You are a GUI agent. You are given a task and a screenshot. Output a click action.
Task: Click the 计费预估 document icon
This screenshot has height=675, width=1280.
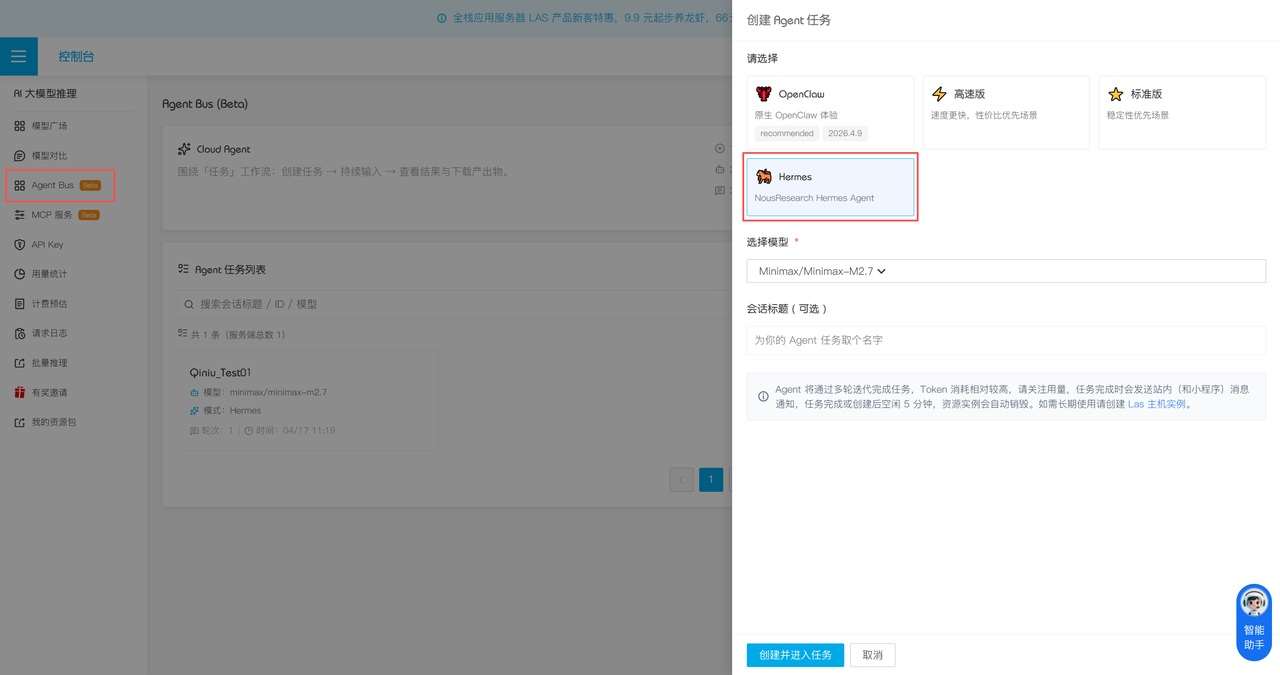[20, 304]
